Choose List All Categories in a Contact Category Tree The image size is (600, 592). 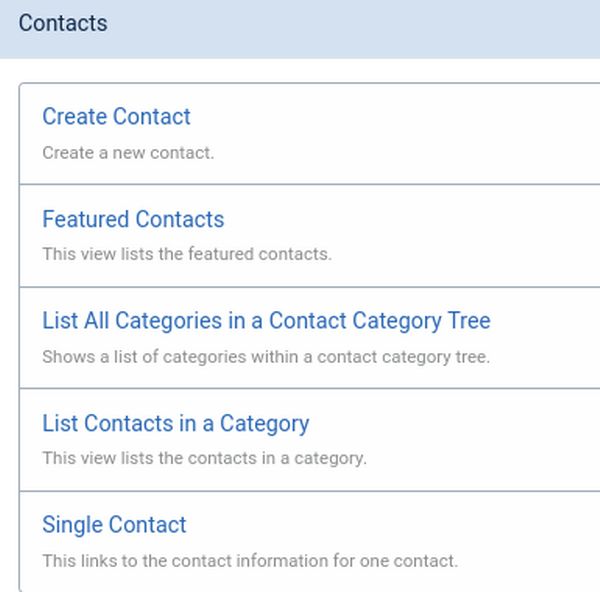(266, 321)
